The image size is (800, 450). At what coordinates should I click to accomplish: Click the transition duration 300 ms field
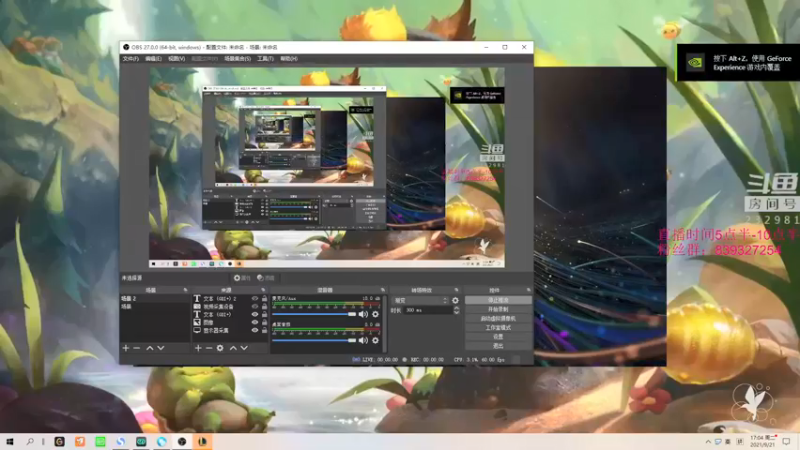[x=428, y=310]
